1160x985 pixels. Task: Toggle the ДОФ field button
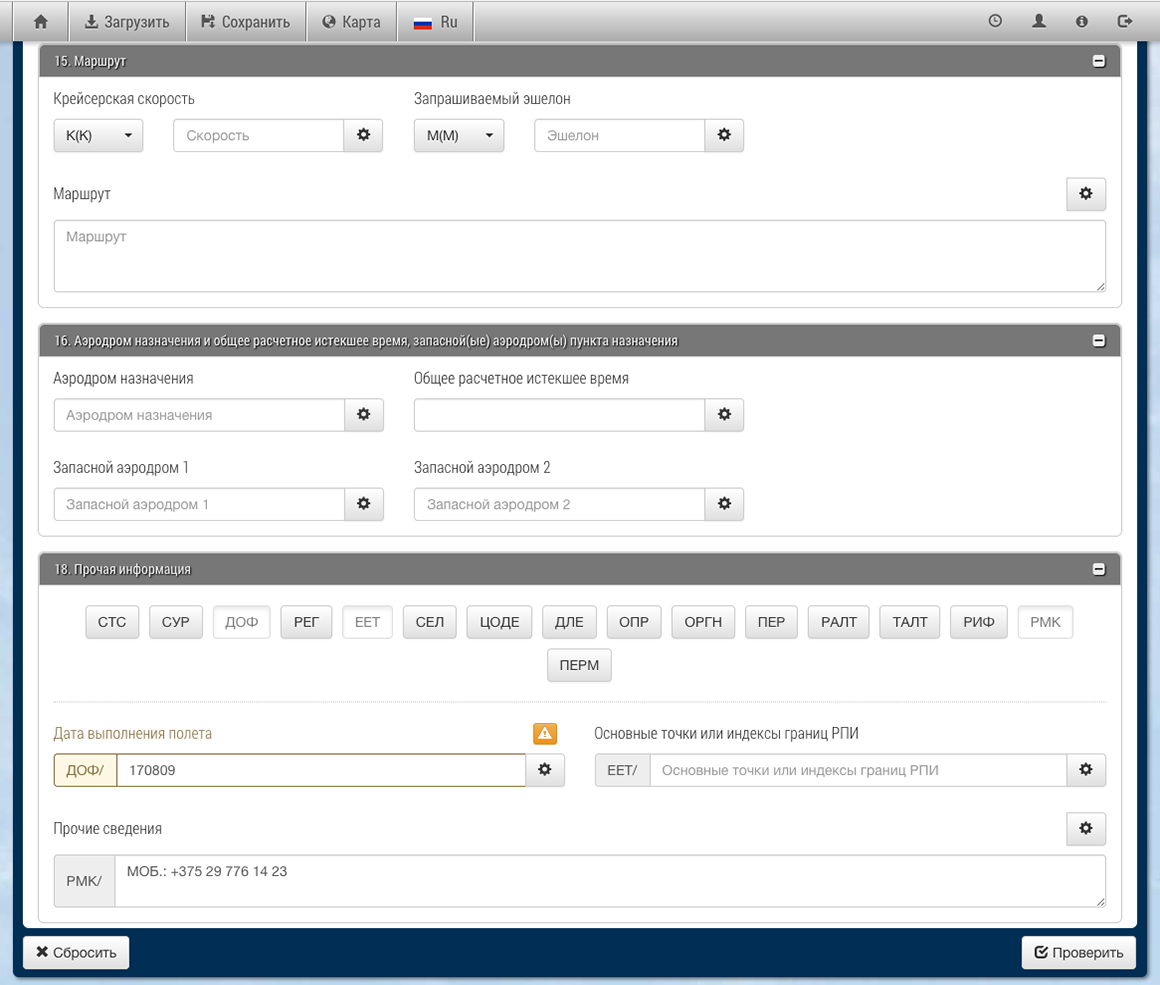click(x=241, y=622)
